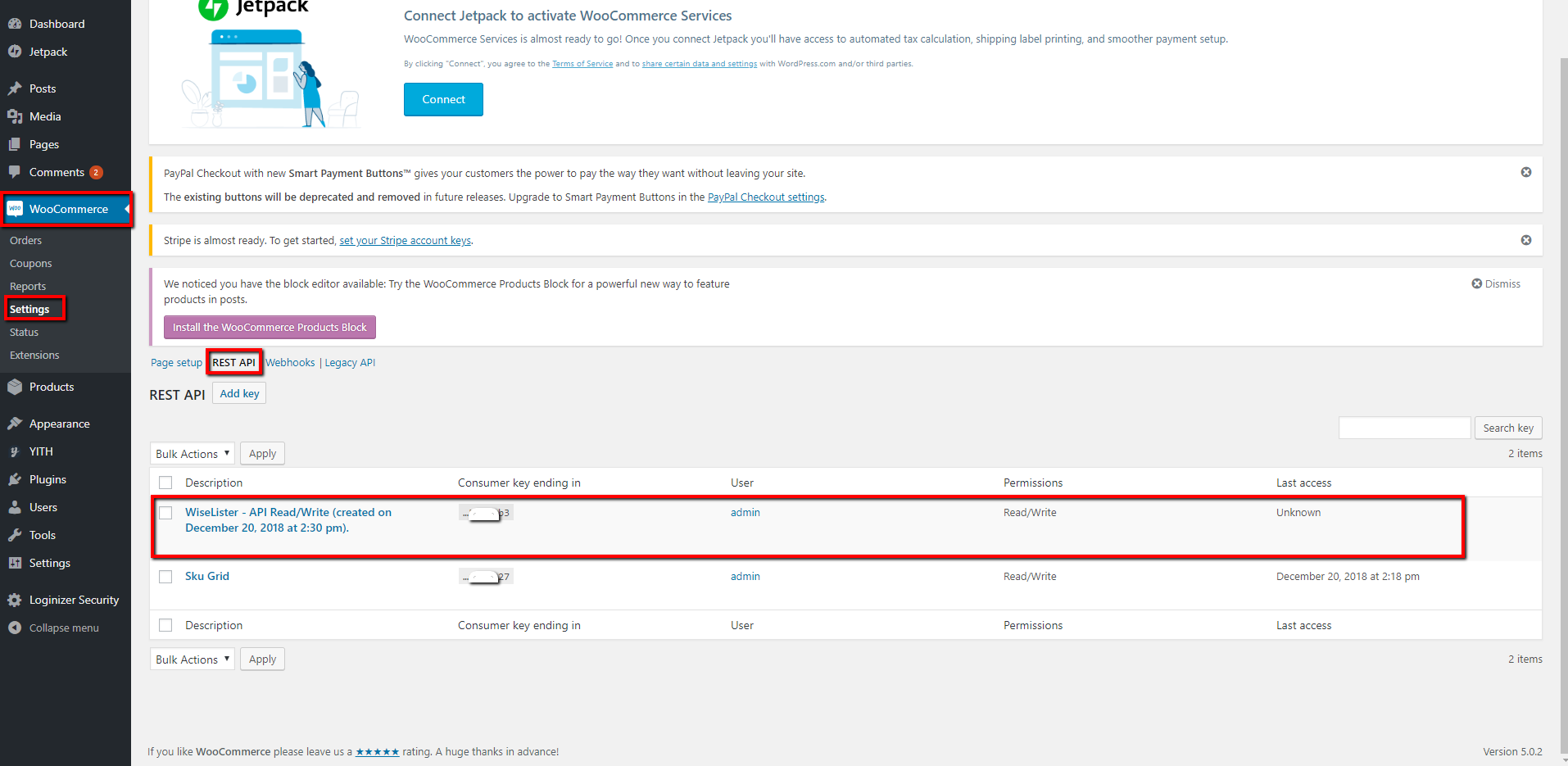Open the top Bulk Actions dropdown
Image resolution: width=1568 pixels, height=766 pixels.
coord(193,453)
